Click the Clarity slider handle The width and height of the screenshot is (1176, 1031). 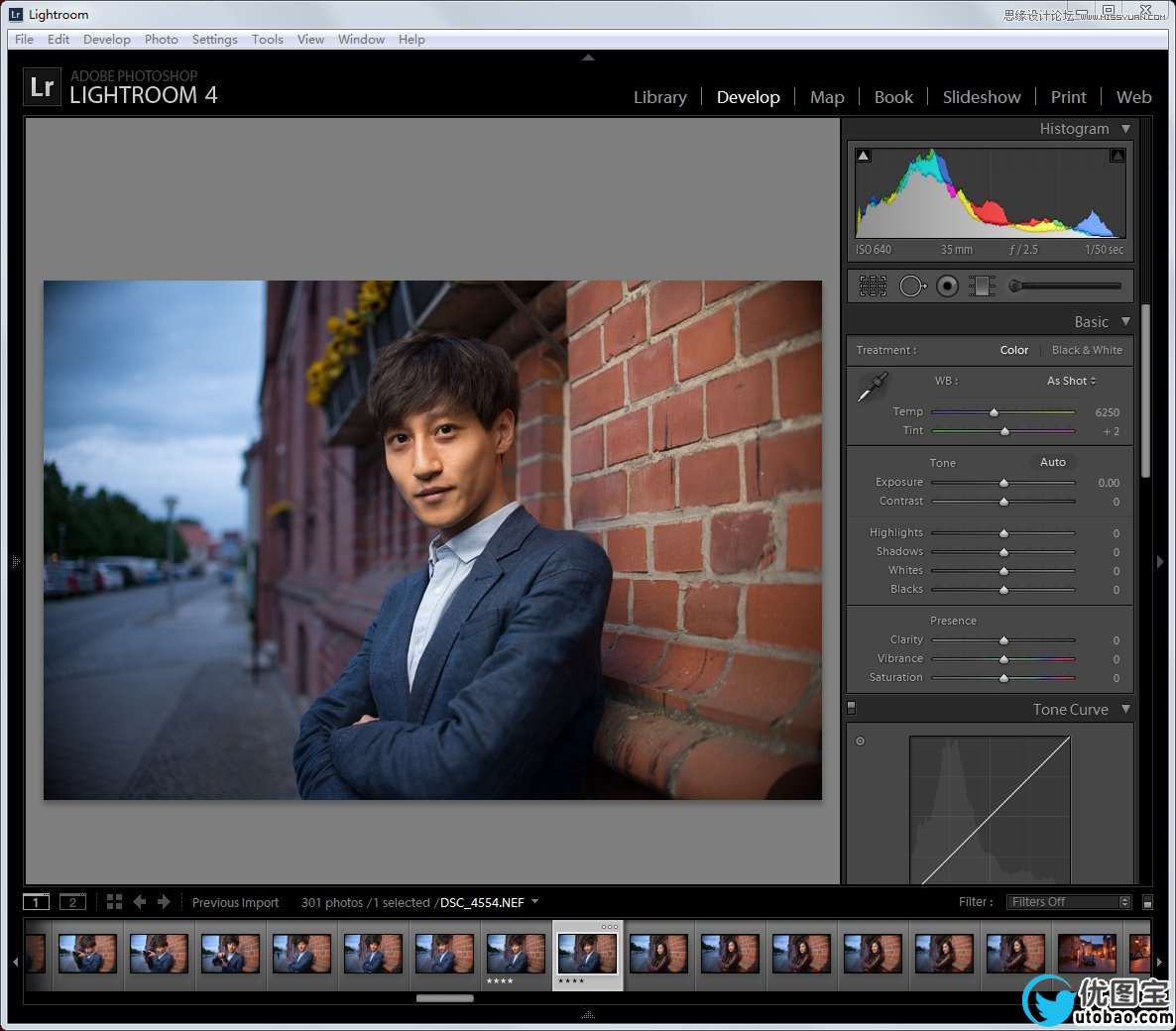1003,640
